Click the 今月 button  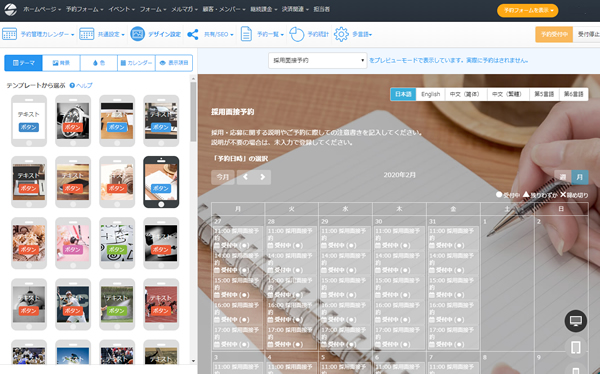[x=223, y=177]
